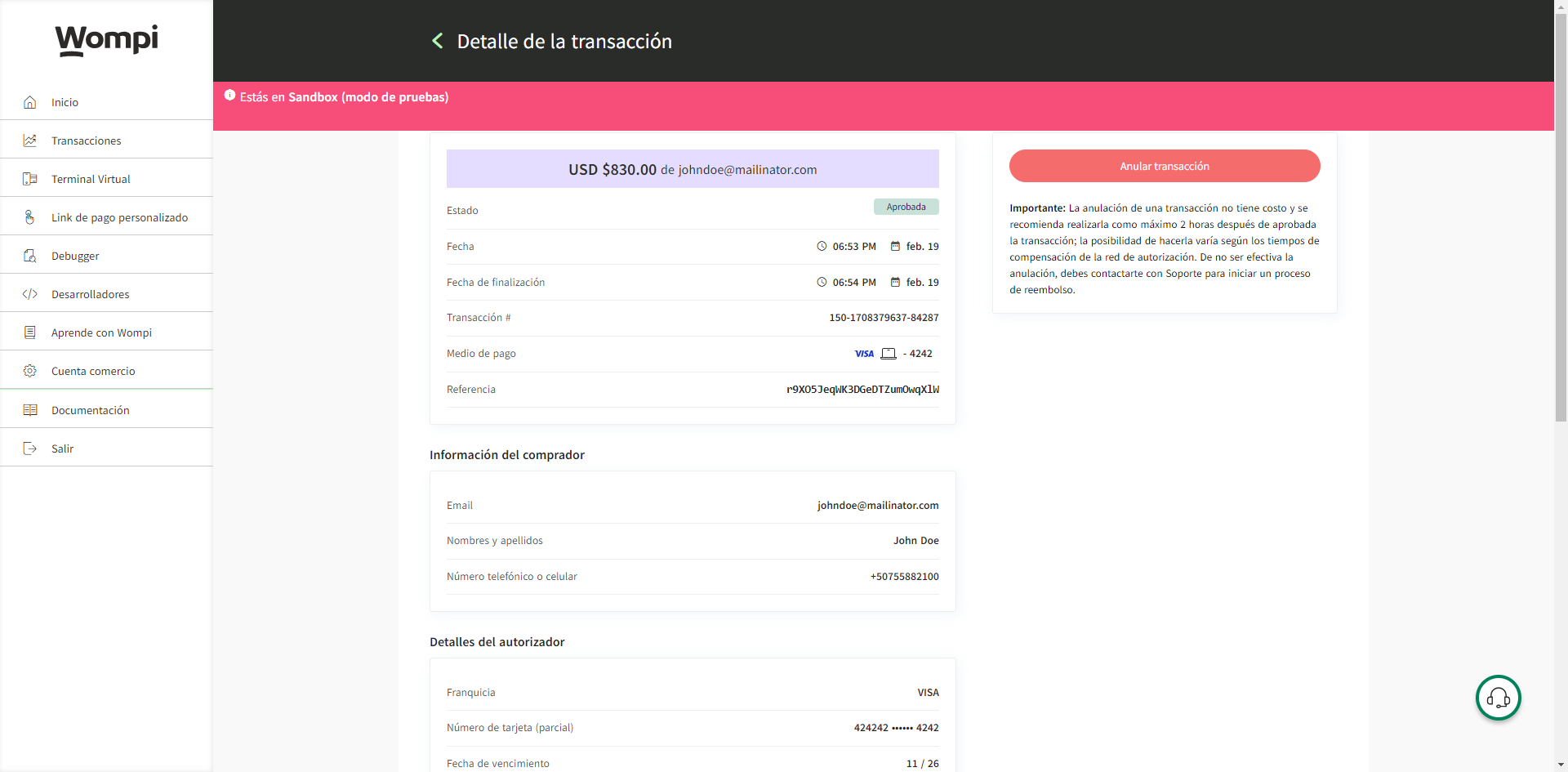Click the VISA card icon on Medio de pago

[x=864, y=353]
